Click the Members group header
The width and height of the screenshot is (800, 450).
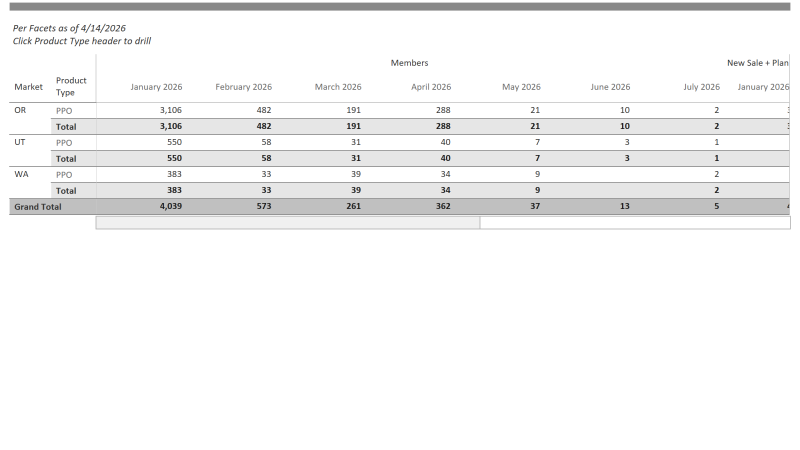(409, 63)
